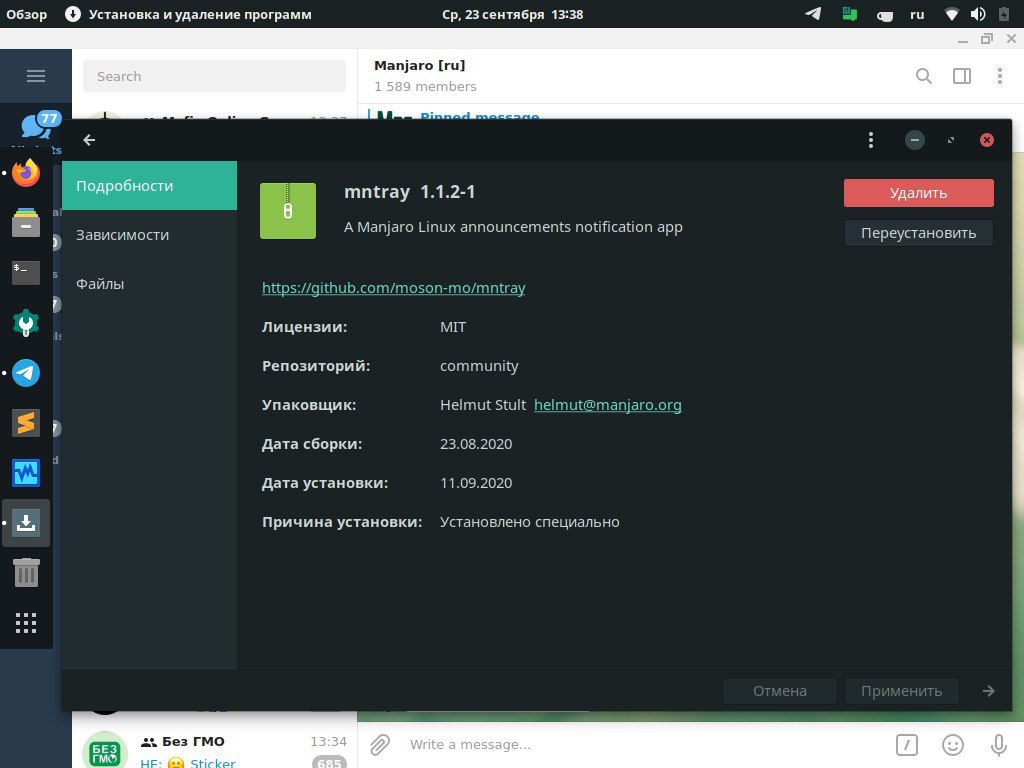Viewport: 1024px width, 768px height.
Task: Launch Sublime Text from the dock
Action: [x=26, y=423]
